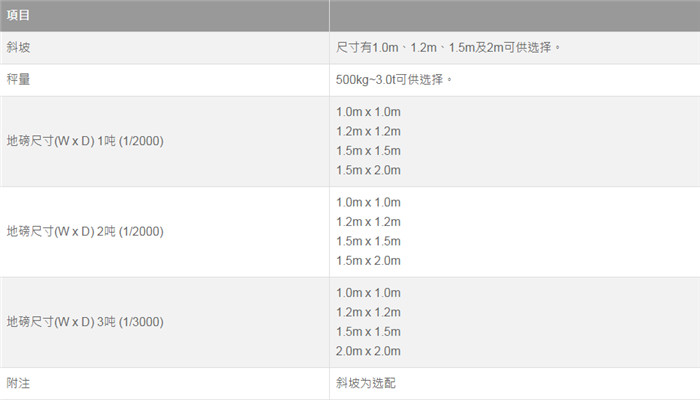The width and height of the screenshot is (700, 400).
Task: Click the 地磅尺寸(W x D) 2吨 (1/2000) label
Action: pyautogui.click(x=85, y=231)
